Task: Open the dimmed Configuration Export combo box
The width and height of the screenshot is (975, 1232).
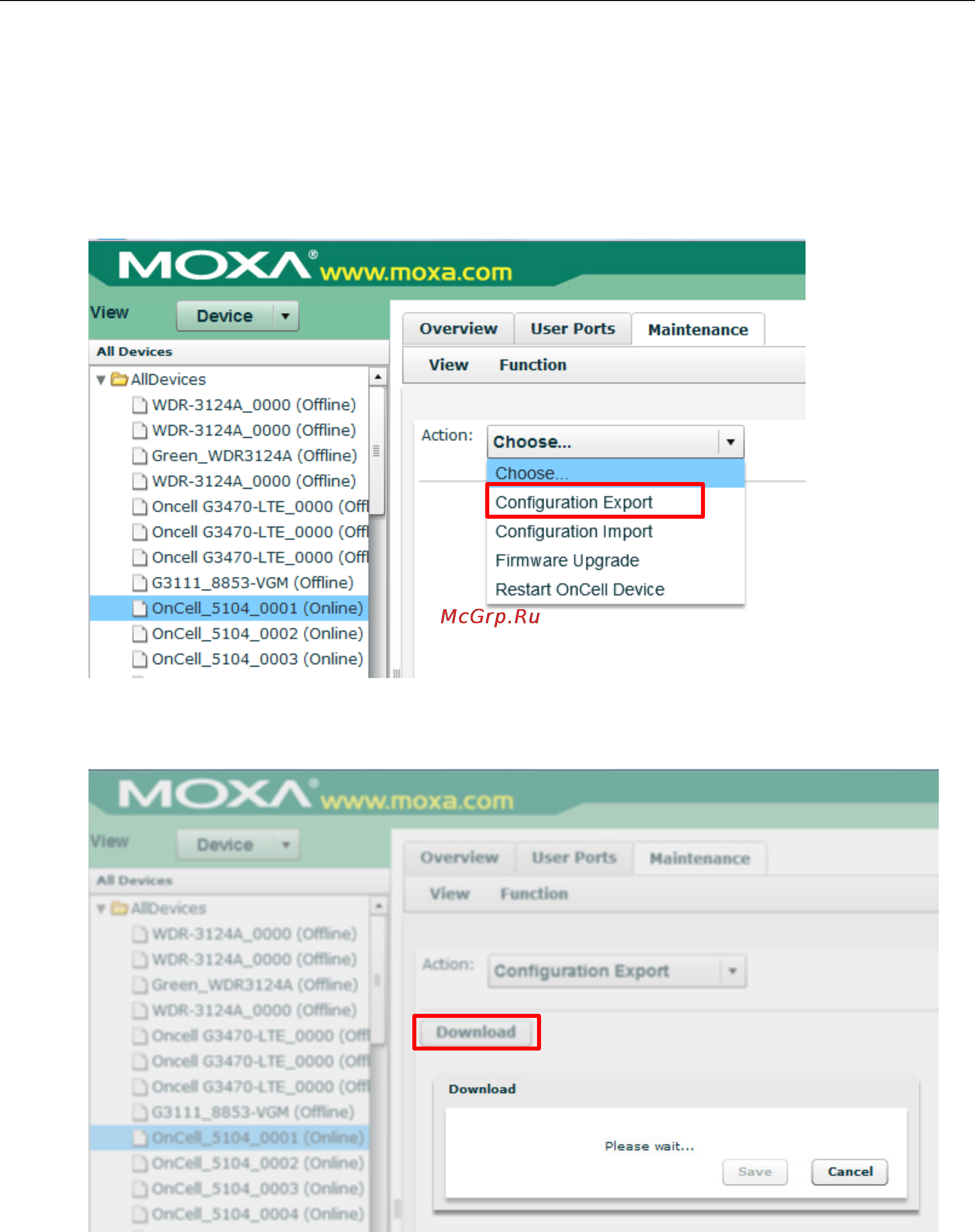Action: tap(616, 971)
